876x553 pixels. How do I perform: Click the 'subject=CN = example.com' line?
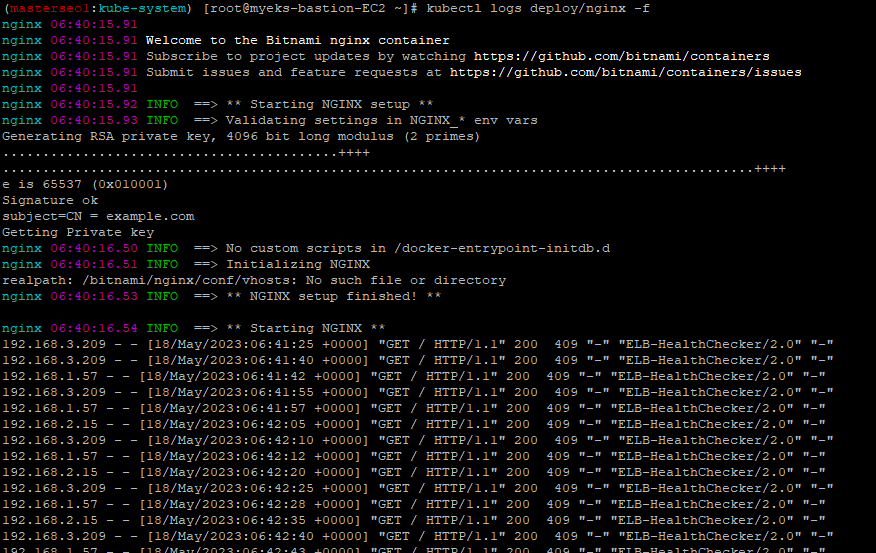pos(98,216)
